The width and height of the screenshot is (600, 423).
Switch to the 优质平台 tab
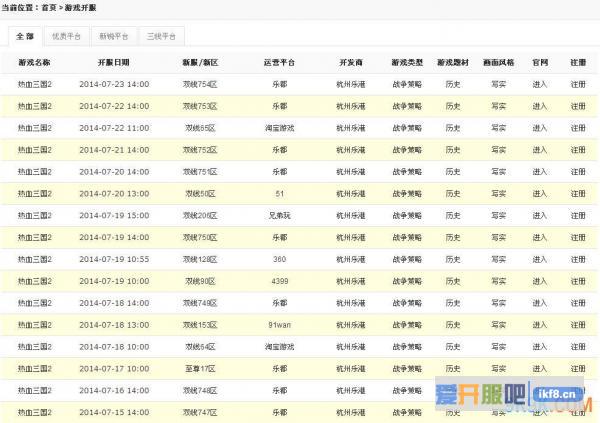[67, 37]
